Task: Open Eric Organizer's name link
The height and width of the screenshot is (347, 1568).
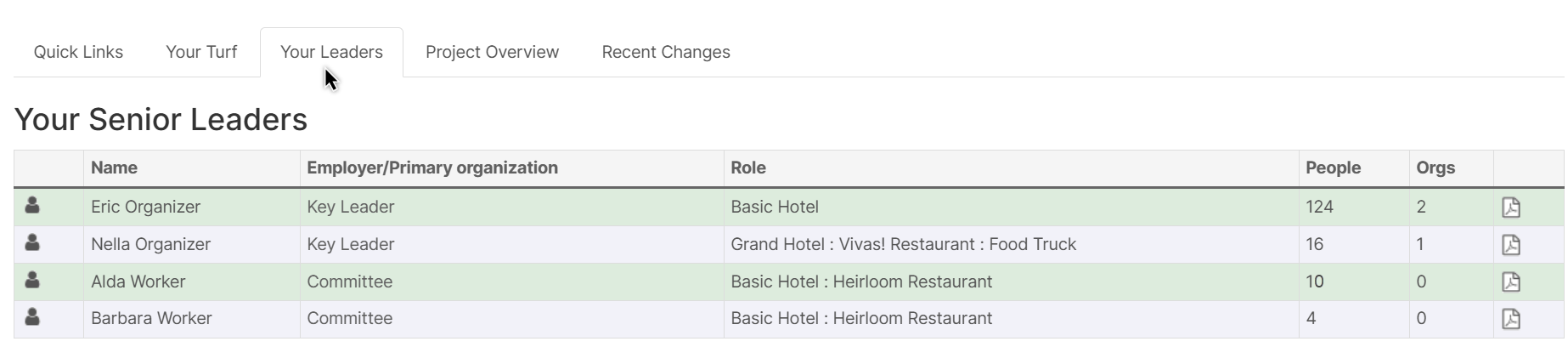Action: tap(145, 207)
